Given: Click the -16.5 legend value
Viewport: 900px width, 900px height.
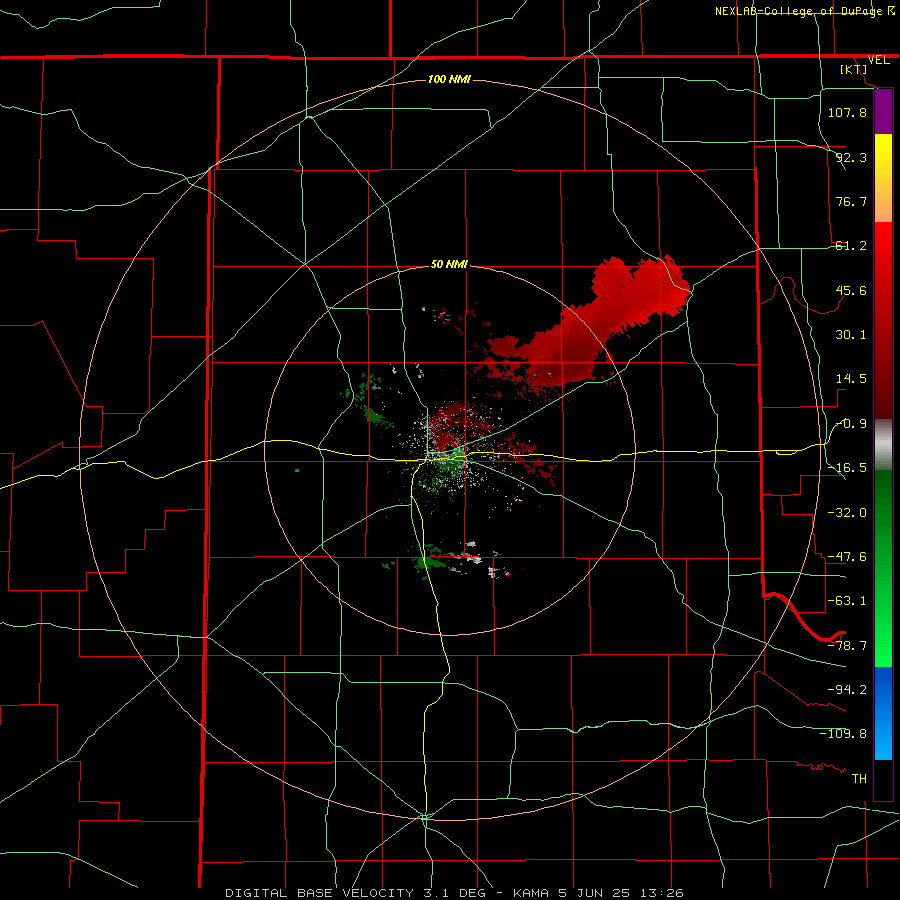Looking at the screenshot, I should (x=847, y=468).
